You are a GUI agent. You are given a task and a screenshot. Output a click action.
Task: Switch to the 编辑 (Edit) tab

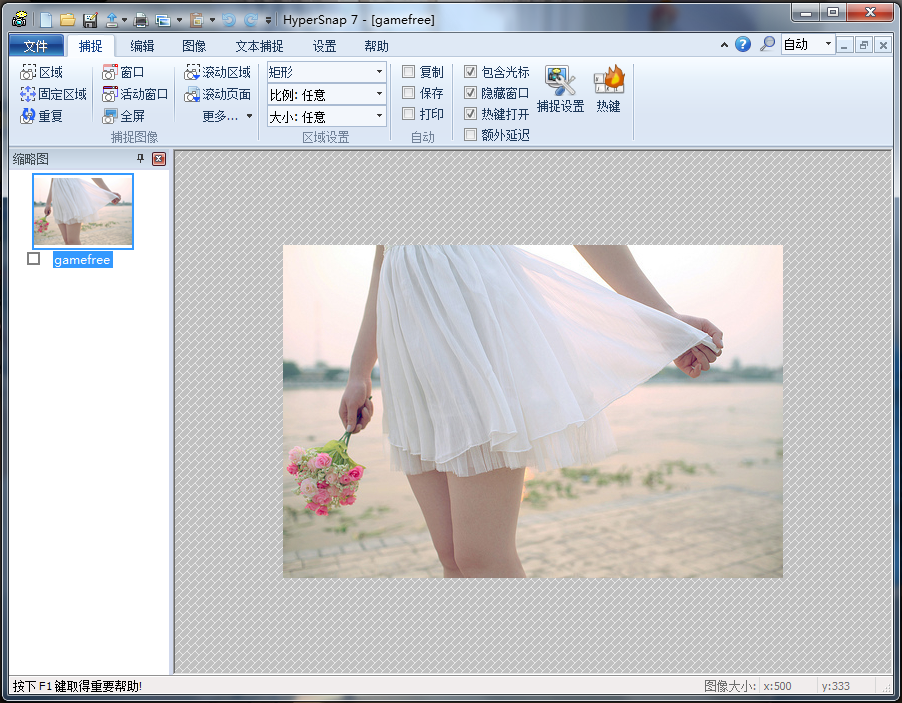click(x=142, y=46)
